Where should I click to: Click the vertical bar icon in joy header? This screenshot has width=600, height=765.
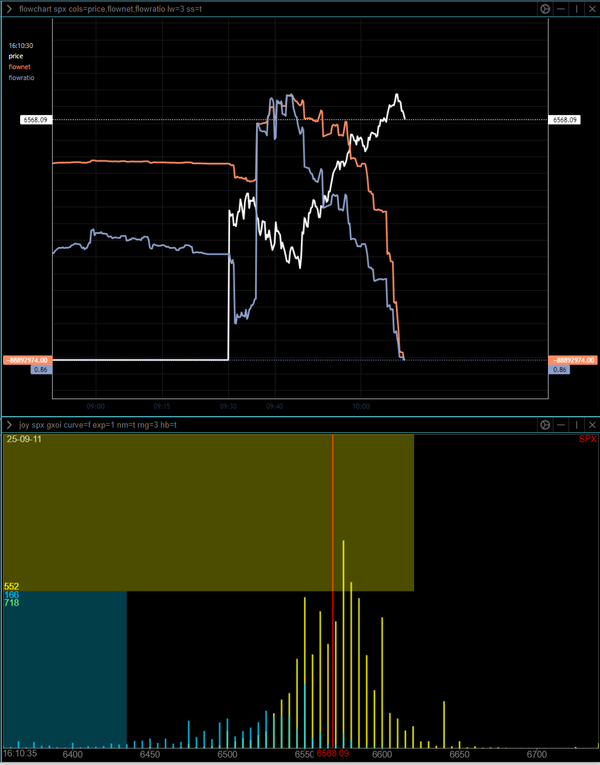click(576, 425)
